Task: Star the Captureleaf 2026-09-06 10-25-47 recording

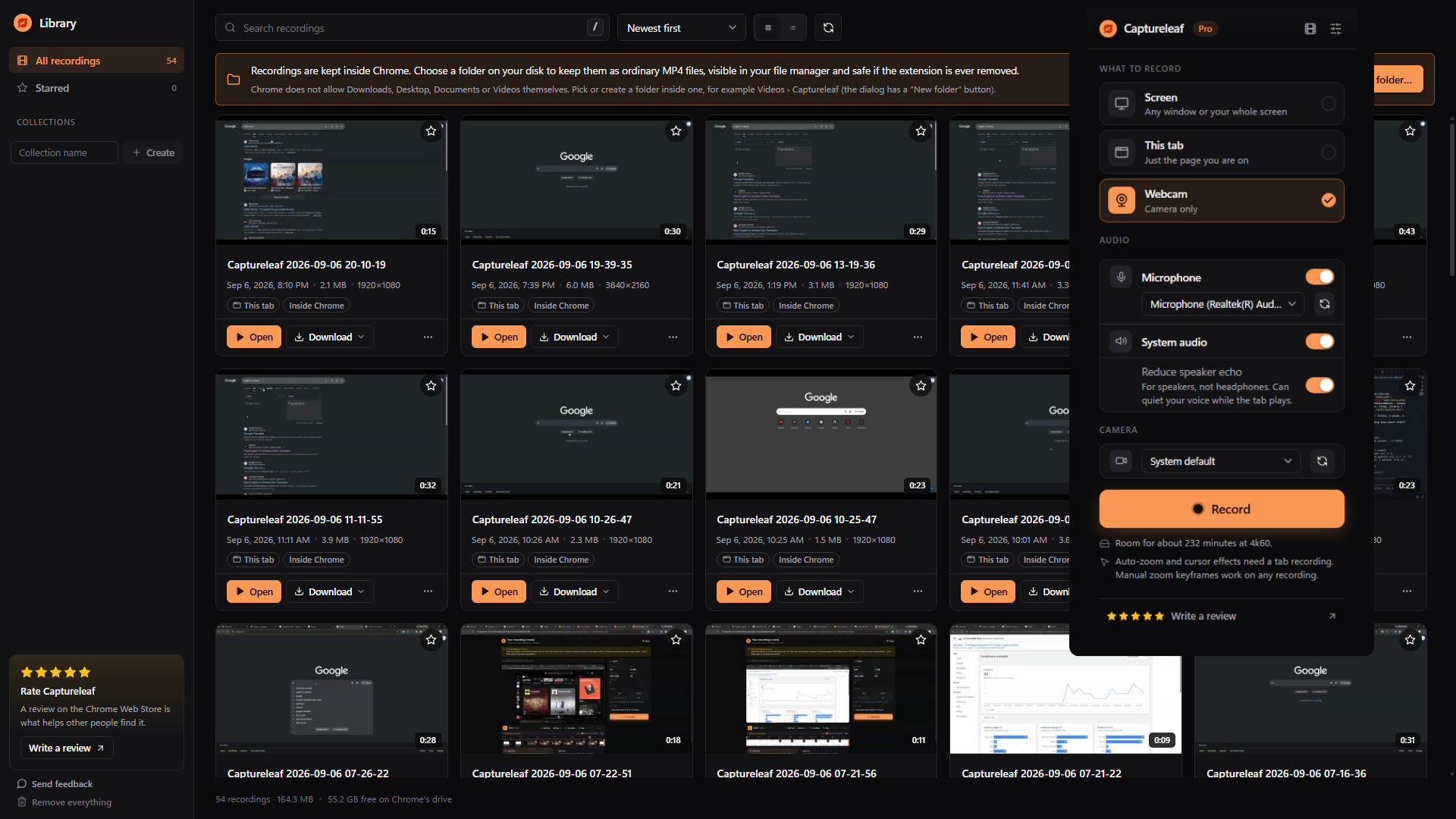Action: [x=921, y=386]
